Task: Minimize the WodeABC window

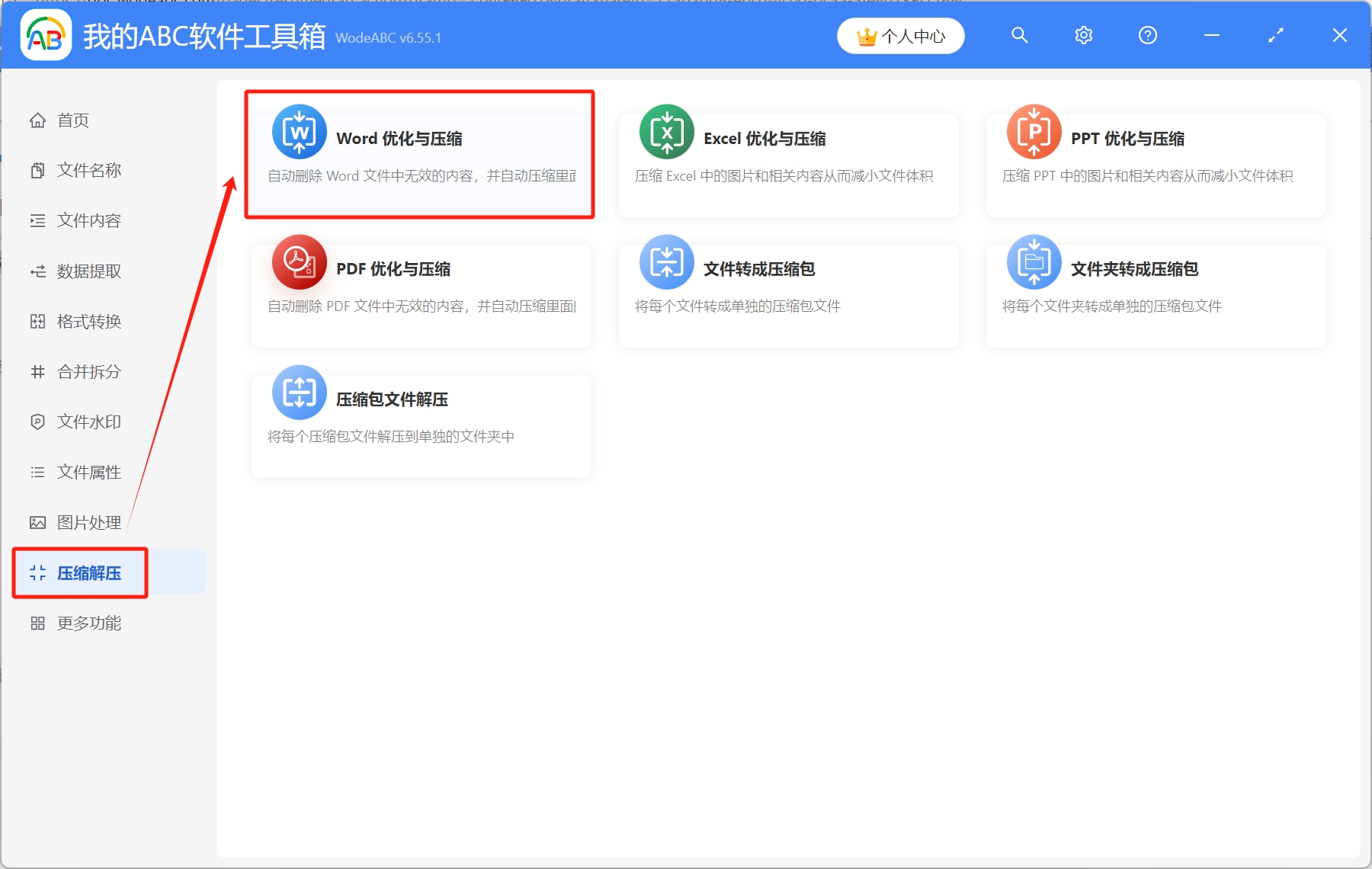Action: tap(1211, 35)
